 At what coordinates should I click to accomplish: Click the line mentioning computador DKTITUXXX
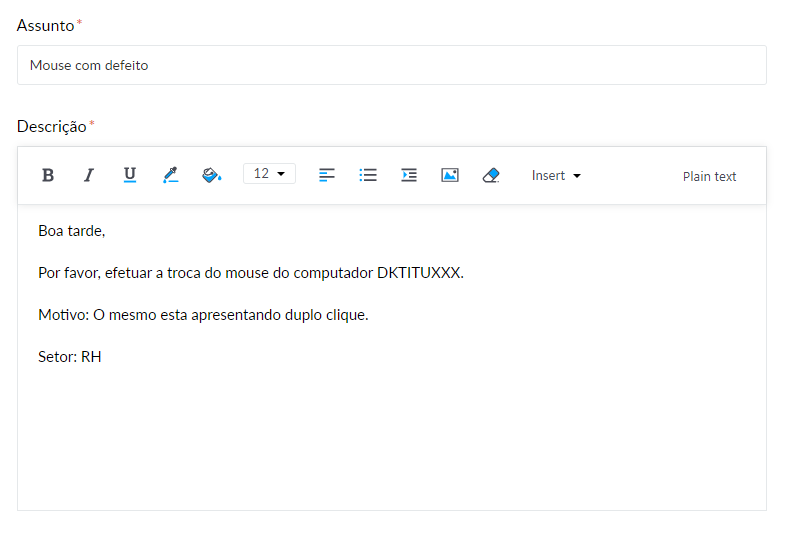click(251, 273)
